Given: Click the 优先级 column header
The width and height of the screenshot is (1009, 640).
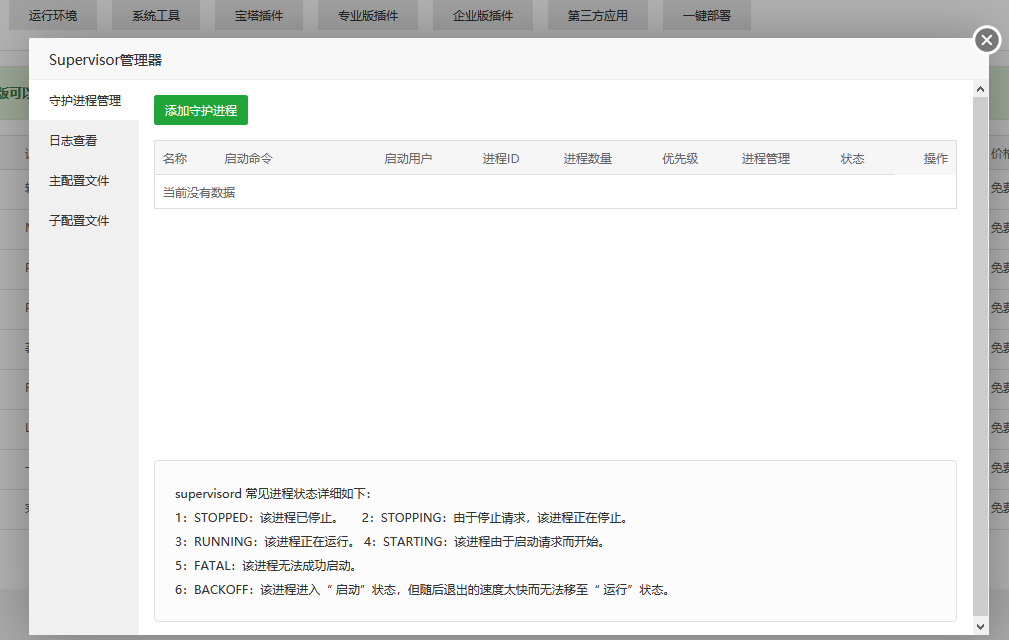Looking at the screenshot, I should click(680, 158).
